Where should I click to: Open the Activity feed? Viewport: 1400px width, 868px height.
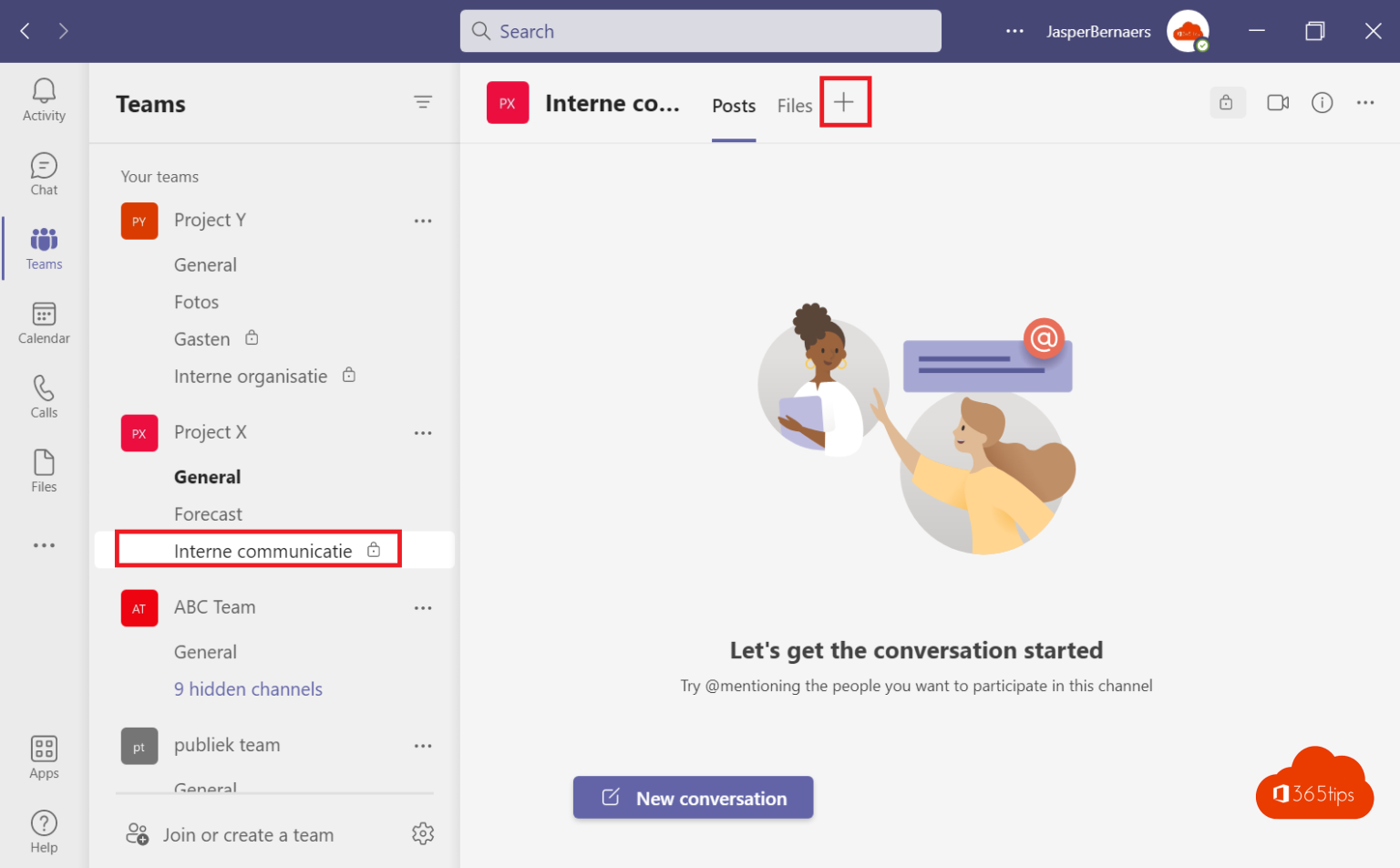pyautogui.click(x=43, y=100)
